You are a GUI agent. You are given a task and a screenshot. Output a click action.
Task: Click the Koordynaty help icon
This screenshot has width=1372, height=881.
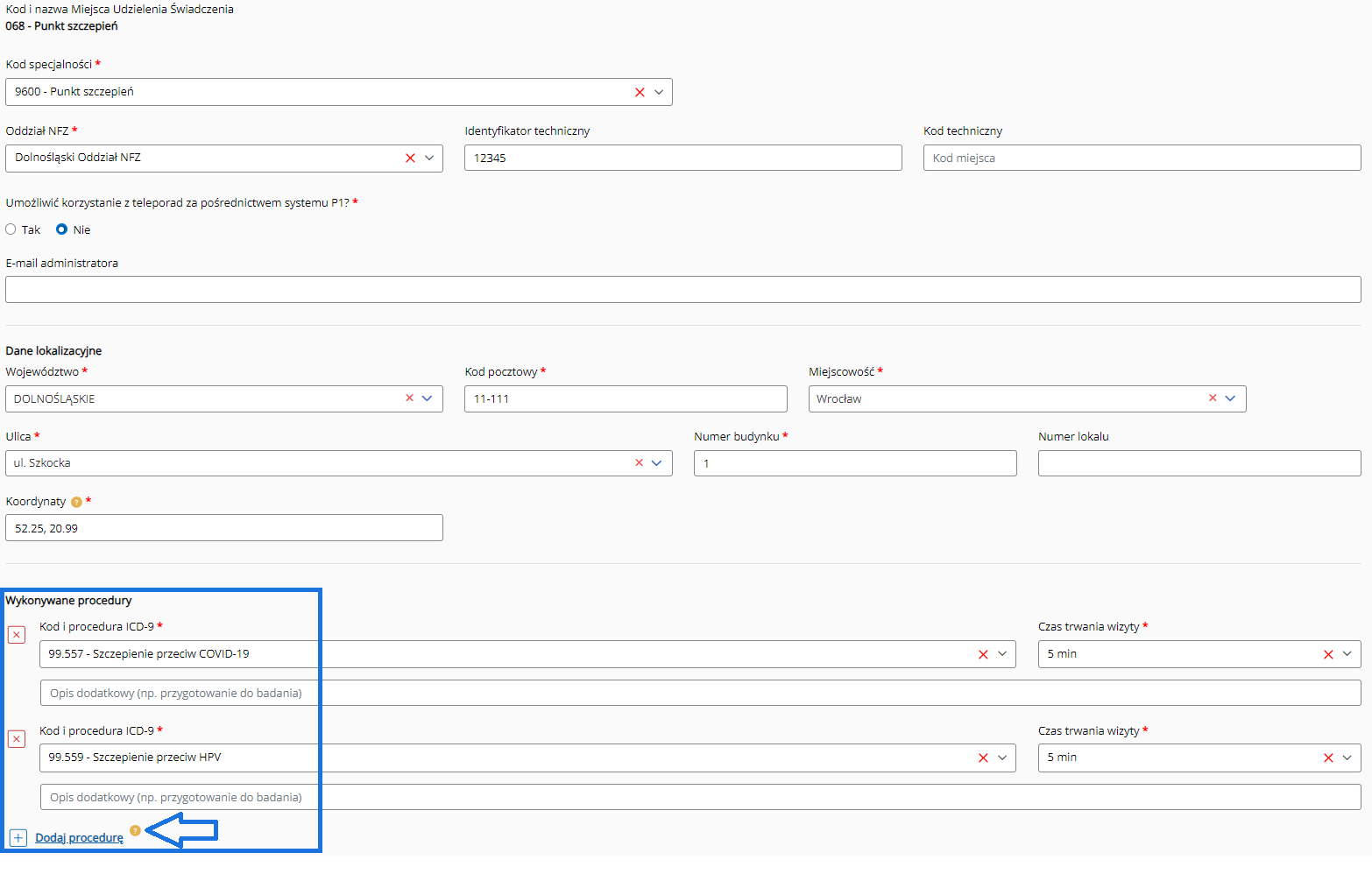(76, 502)
